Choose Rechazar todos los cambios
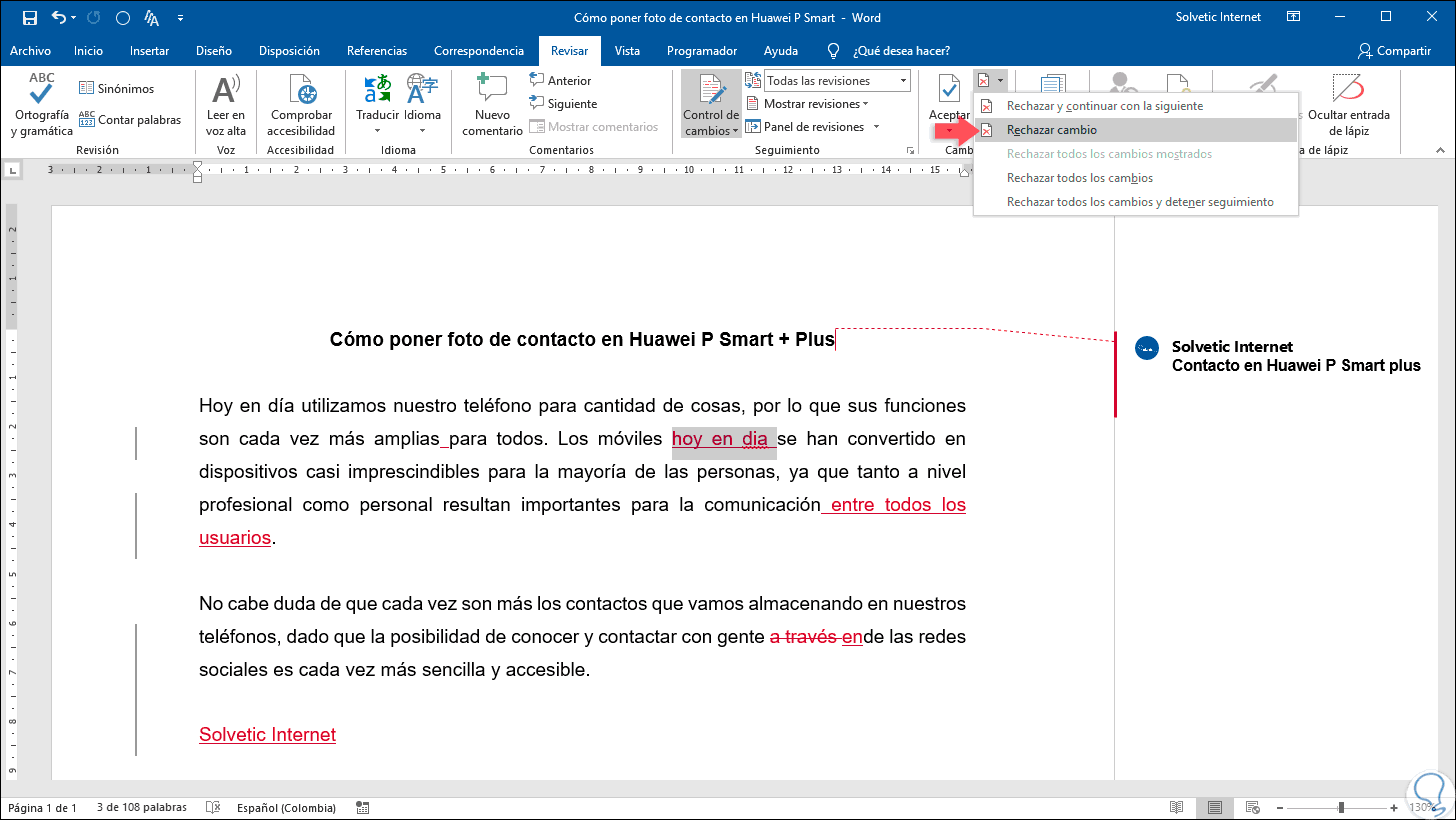 tap(1136, 178)
